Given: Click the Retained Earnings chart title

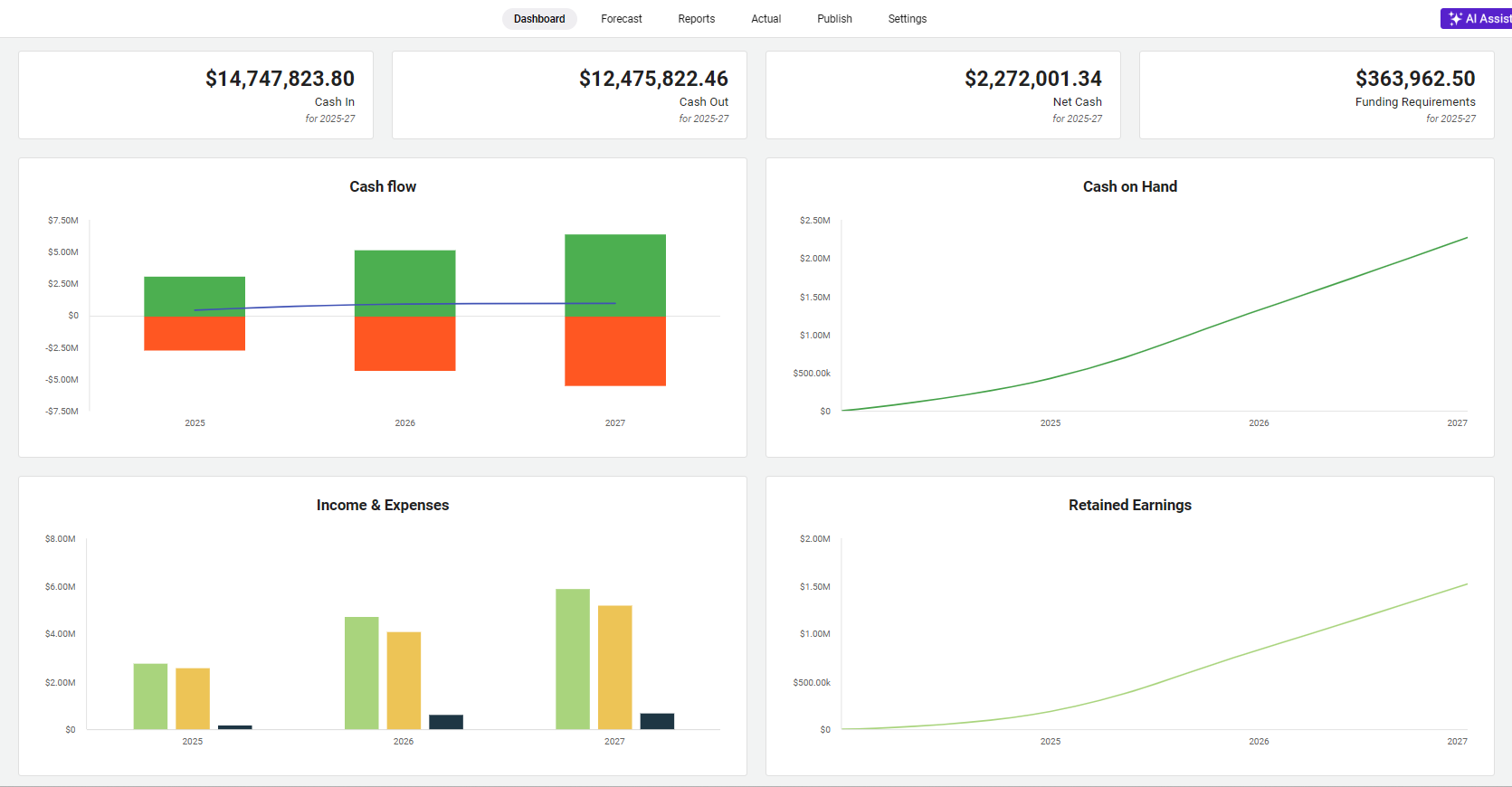Looking at the screenshot, I should (x=1130, y=505).
